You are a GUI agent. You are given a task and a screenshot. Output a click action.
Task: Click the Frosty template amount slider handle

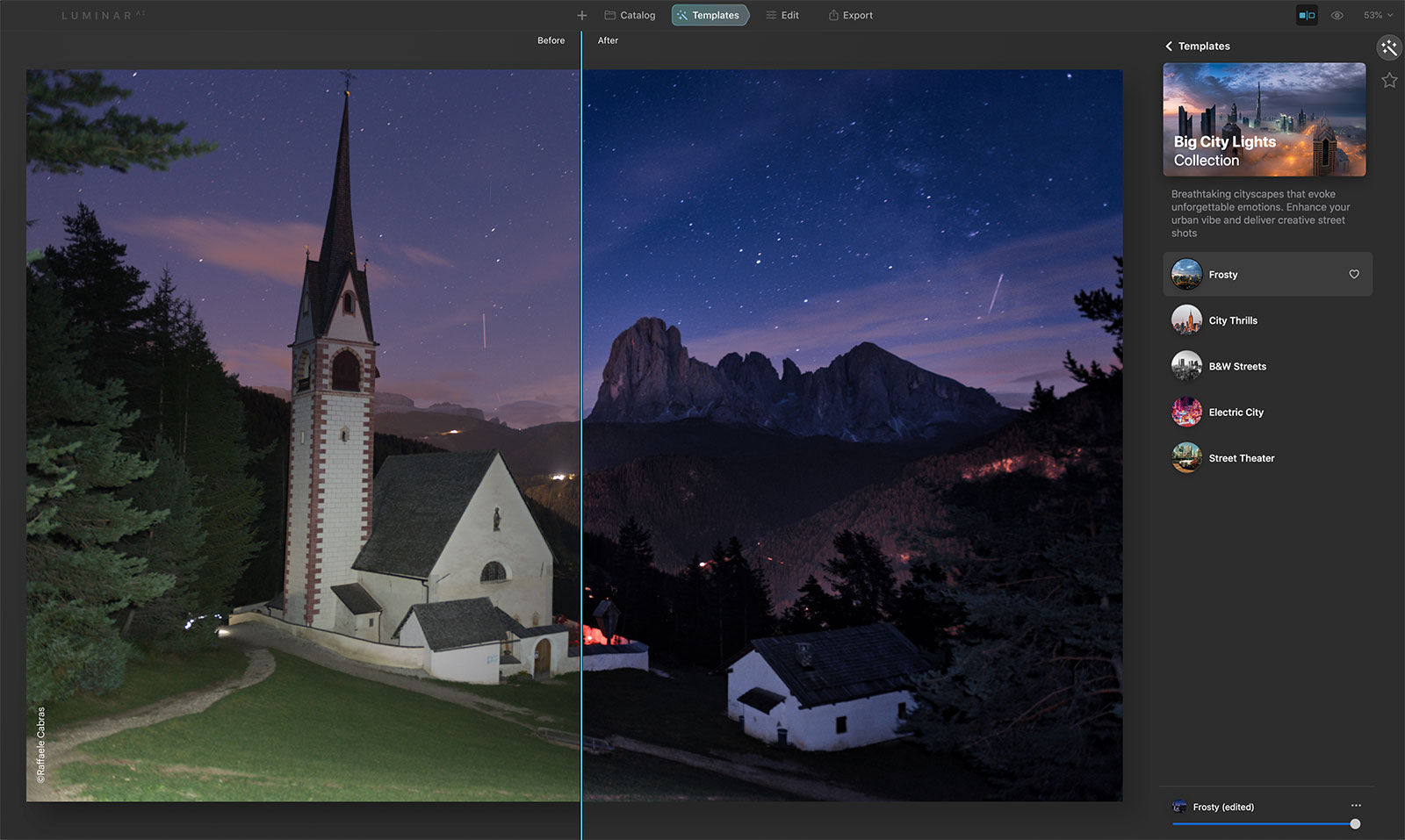1355,824
